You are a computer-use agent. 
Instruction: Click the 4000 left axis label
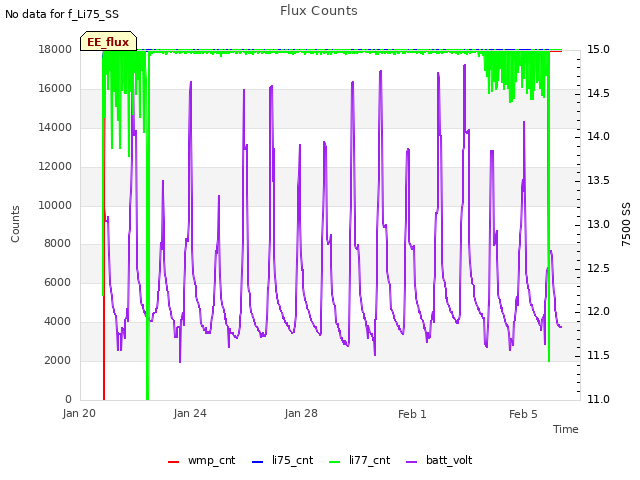point(58,322)
